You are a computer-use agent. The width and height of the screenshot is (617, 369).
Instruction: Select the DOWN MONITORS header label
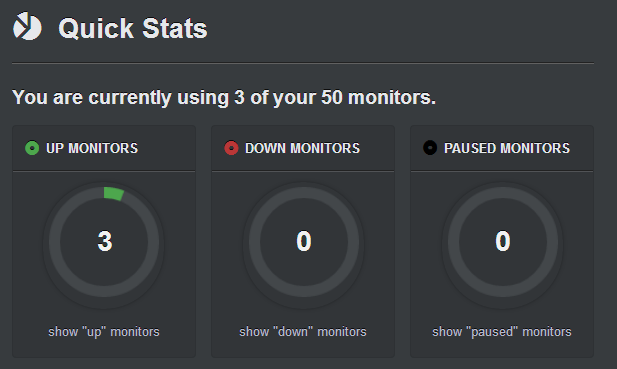coord(302,148)
